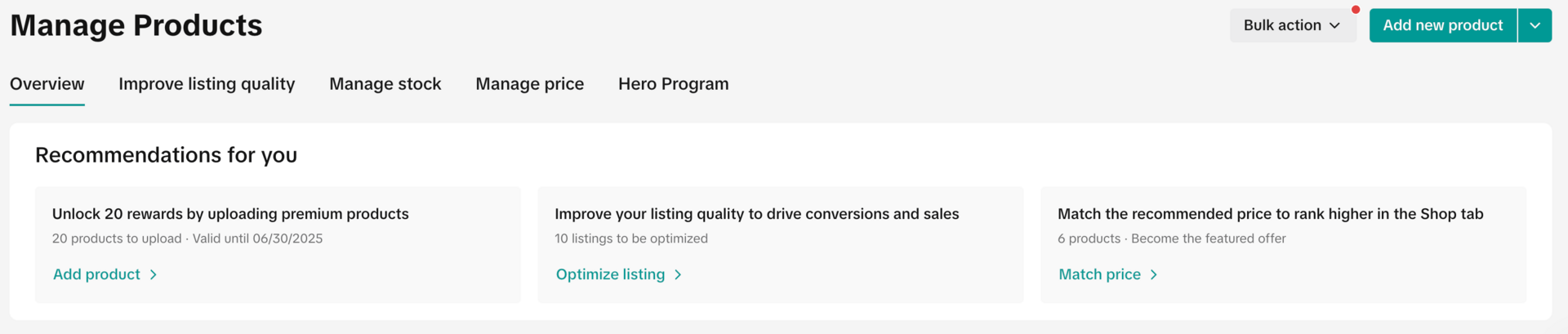Click the red notification dot on Bulk action
Screen dimensions: 1568x334
point(1356,10)
